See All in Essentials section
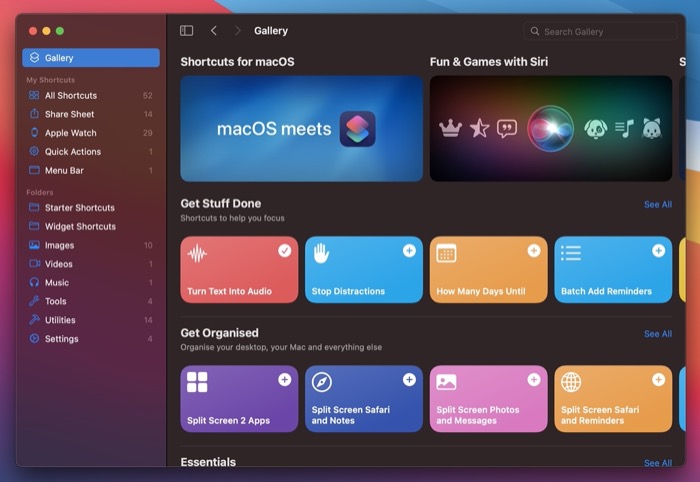This screenshot has width=700, height=482. pos(658,463)
